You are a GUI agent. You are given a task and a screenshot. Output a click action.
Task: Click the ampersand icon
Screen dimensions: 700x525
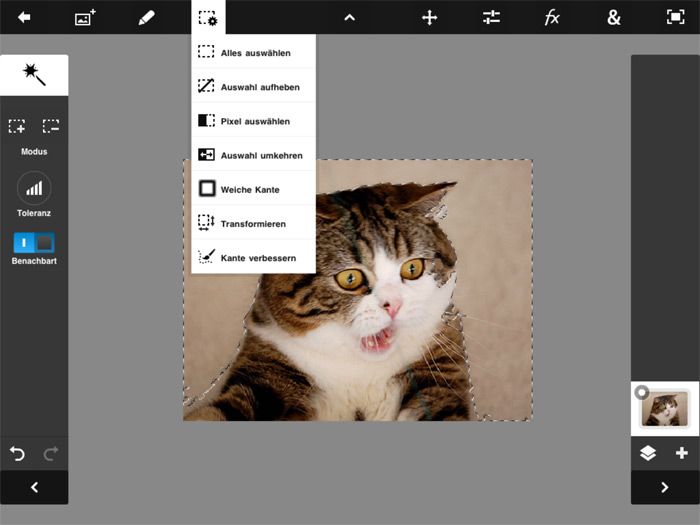coord(614,17)
